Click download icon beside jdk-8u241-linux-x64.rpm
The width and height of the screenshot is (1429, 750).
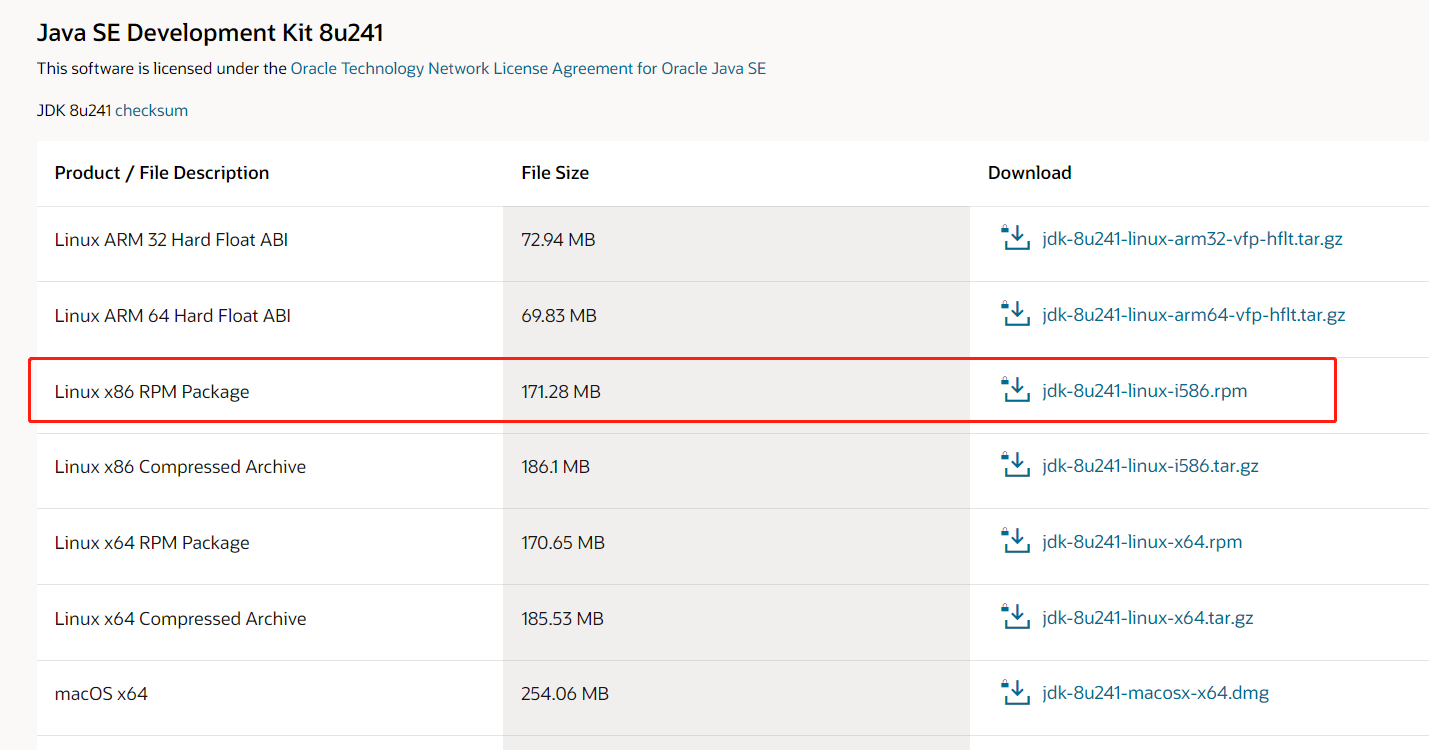(1015, 541)
